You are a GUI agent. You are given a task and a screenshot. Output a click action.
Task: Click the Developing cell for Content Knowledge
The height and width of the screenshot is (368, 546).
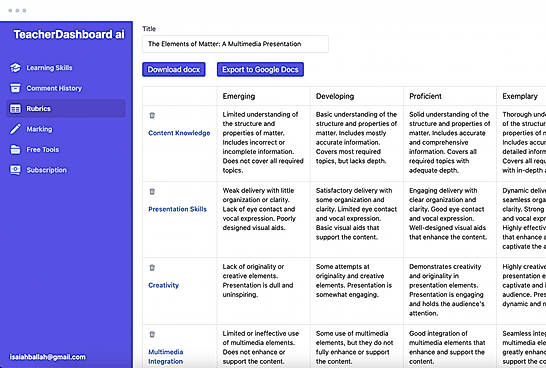tap(357, 143)
